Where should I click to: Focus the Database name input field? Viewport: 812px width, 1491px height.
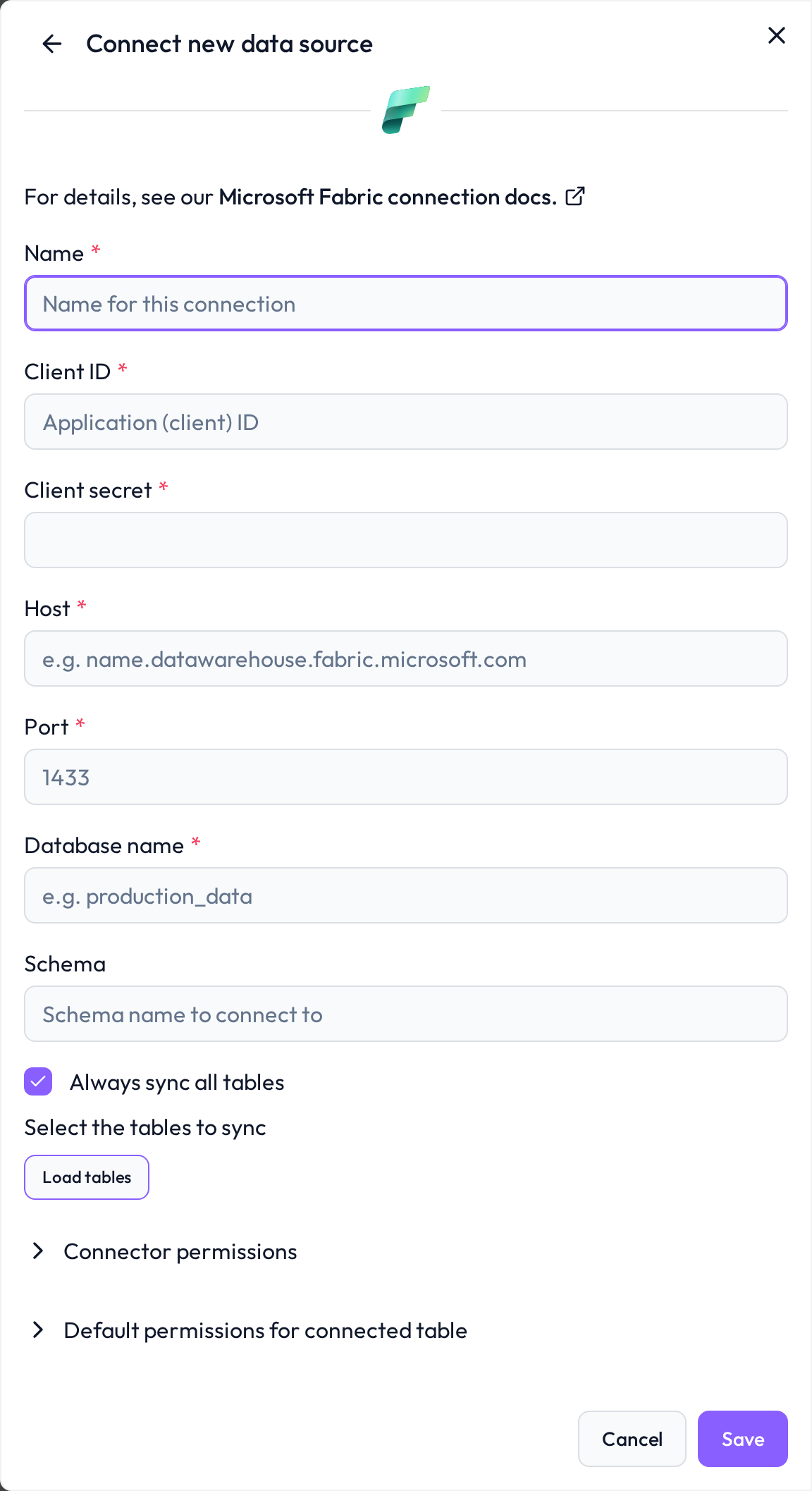406,895
